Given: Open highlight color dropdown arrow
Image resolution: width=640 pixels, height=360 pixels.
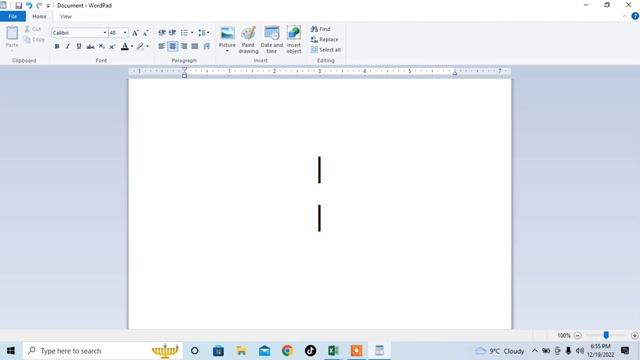Looking at the screenshot, I should pyautogui.click(x=147, y=46).
